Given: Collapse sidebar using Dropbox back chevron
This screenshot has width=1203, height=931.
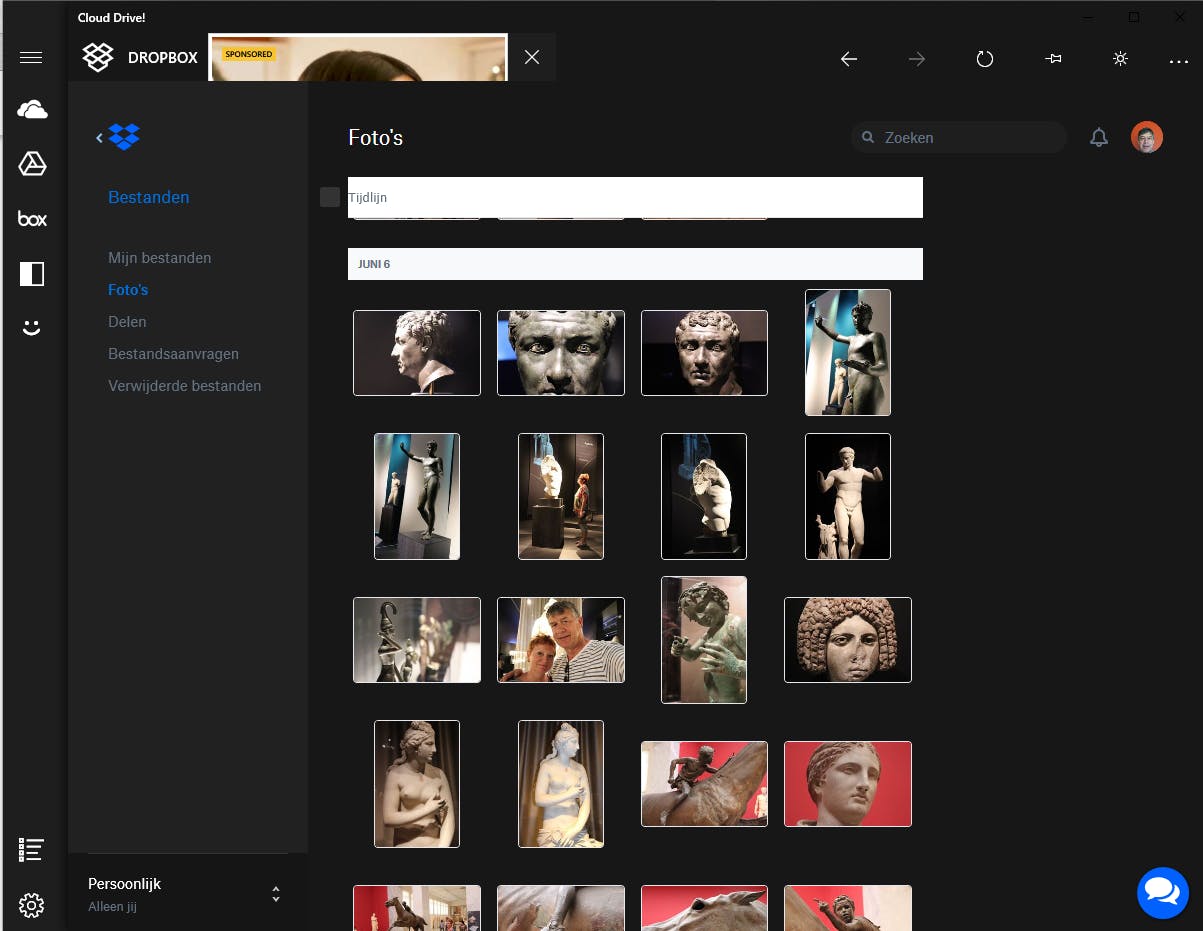Looking at the screenshot, I should point(100,138).
